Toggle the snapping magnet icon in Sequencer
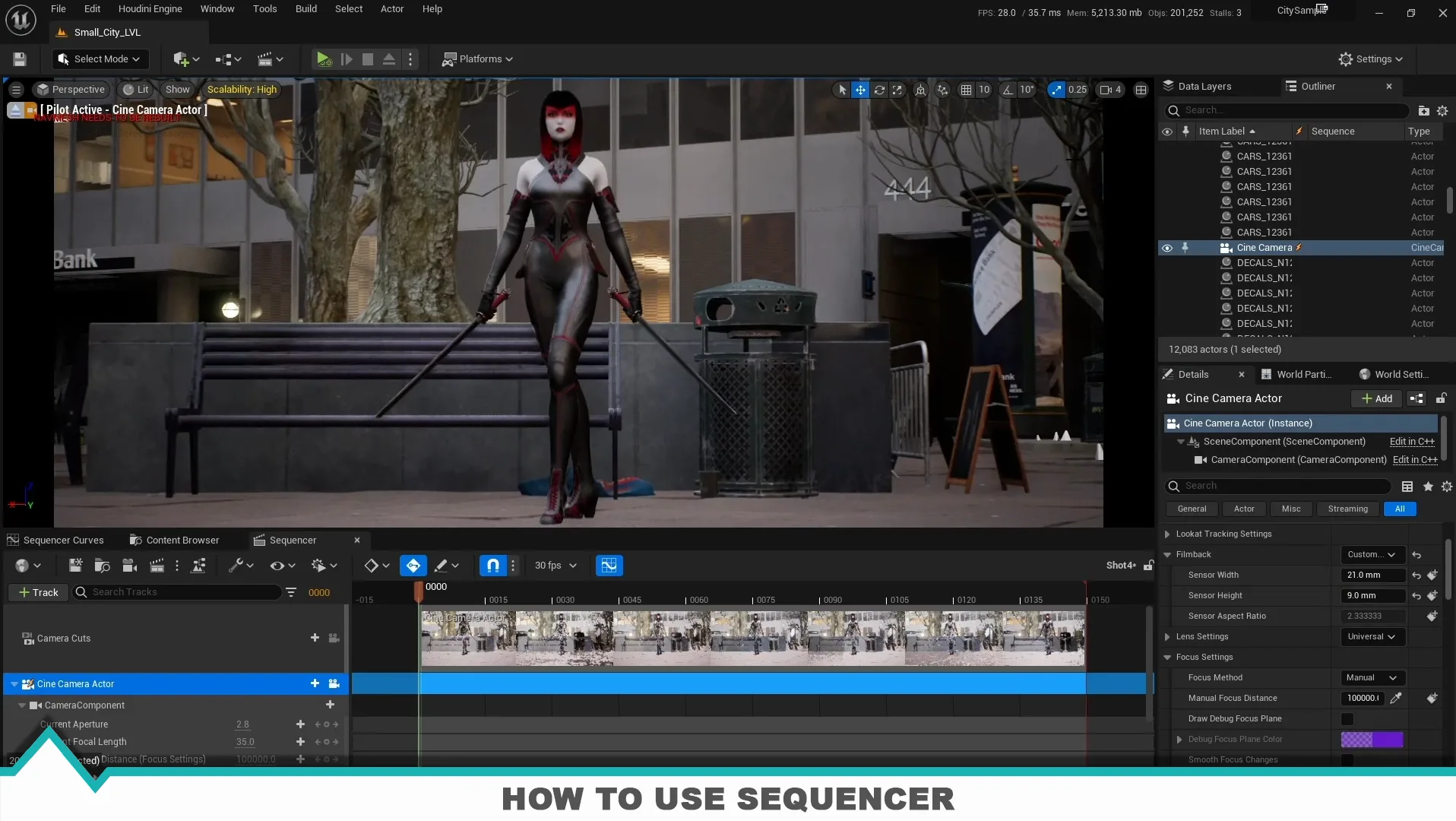This screenshot has height=821, width=1456. tap(492, 566)
